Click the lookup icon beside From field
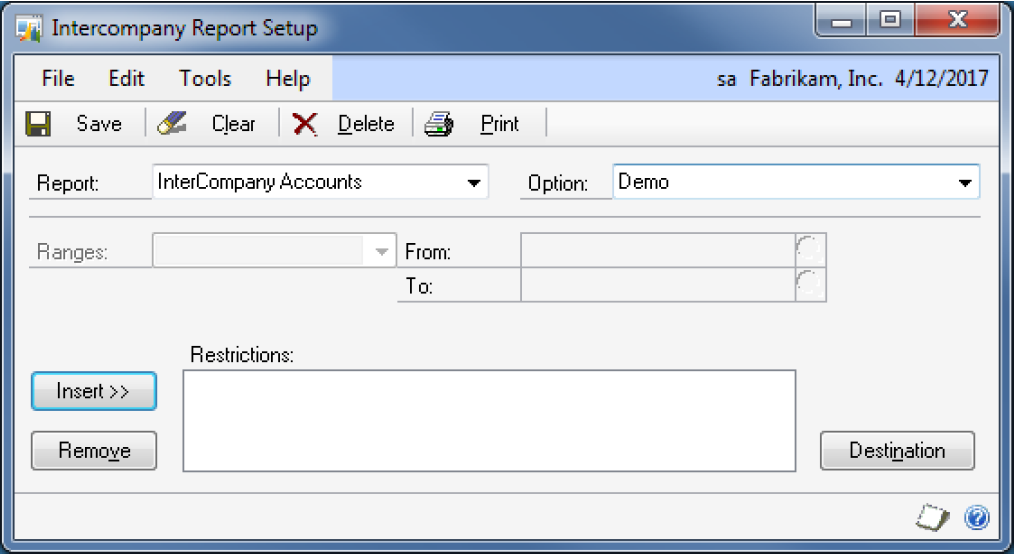The width and height of the screenshot is (1016, 556). point(810,251)
